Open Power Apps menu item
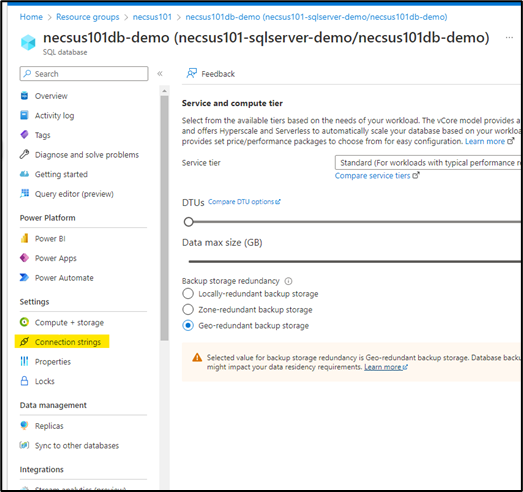Image resolution: width=523 pixels, height=492 pixels. [x=55, y=258]
